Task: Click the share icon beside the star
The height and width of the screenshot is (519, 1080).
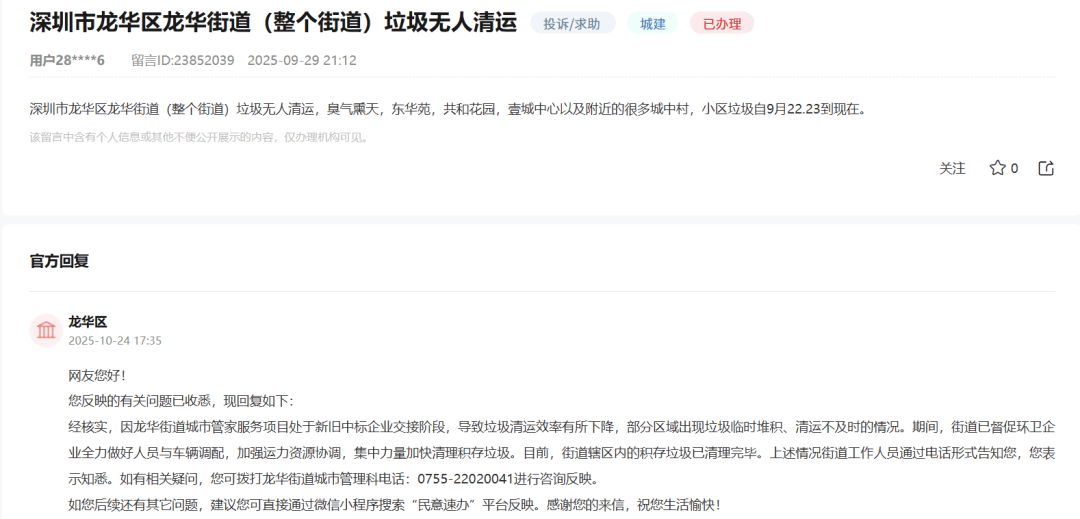Action: (x=1046, y=168)
